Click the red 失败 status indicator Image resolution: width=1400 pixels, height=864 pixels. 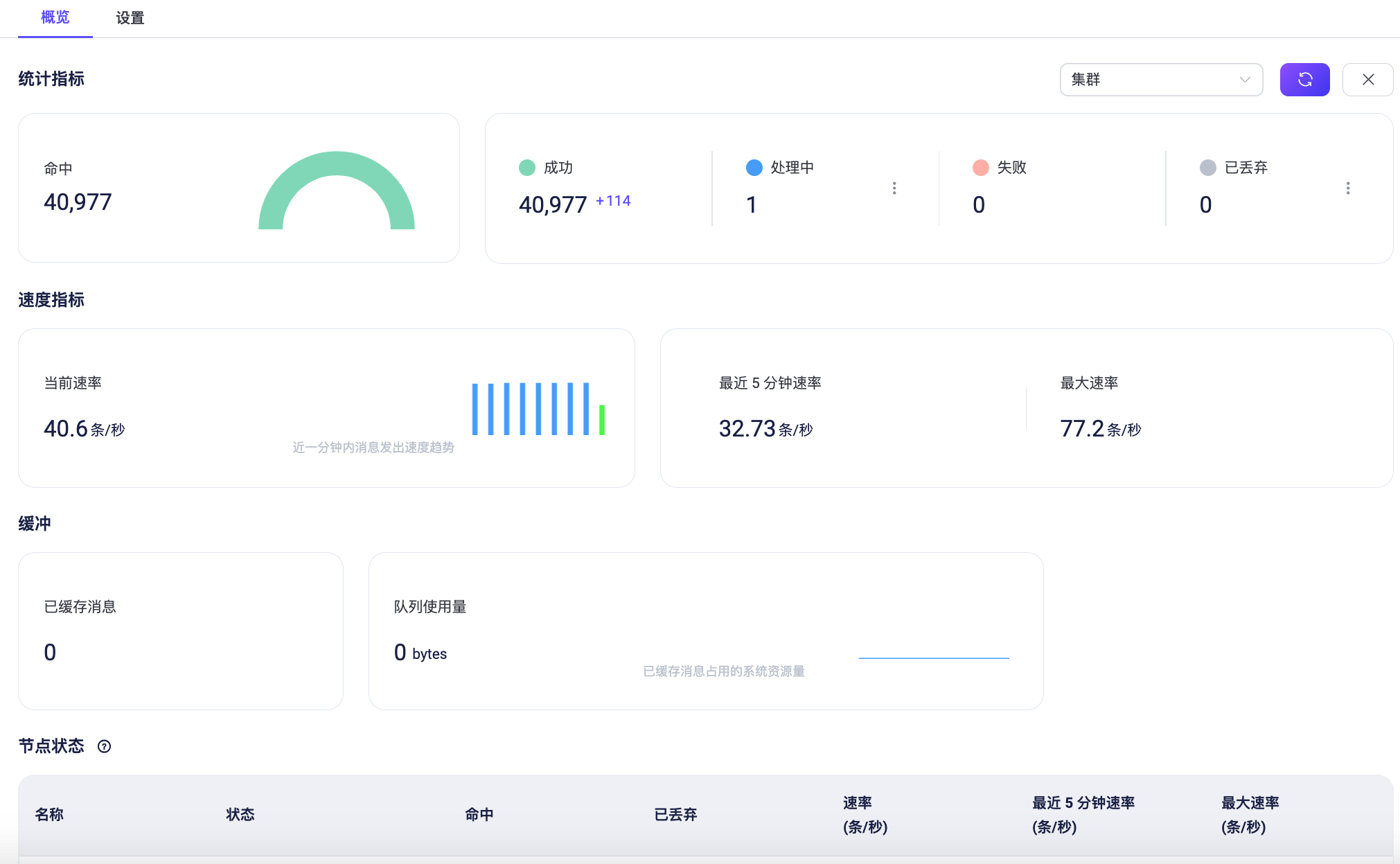pyautogui.click(x=980, y=167)
